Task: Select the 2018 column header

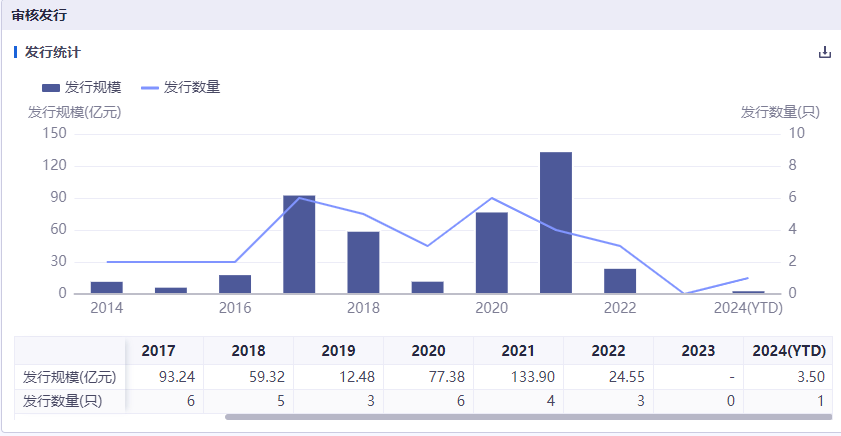Action: coord(248,351)
